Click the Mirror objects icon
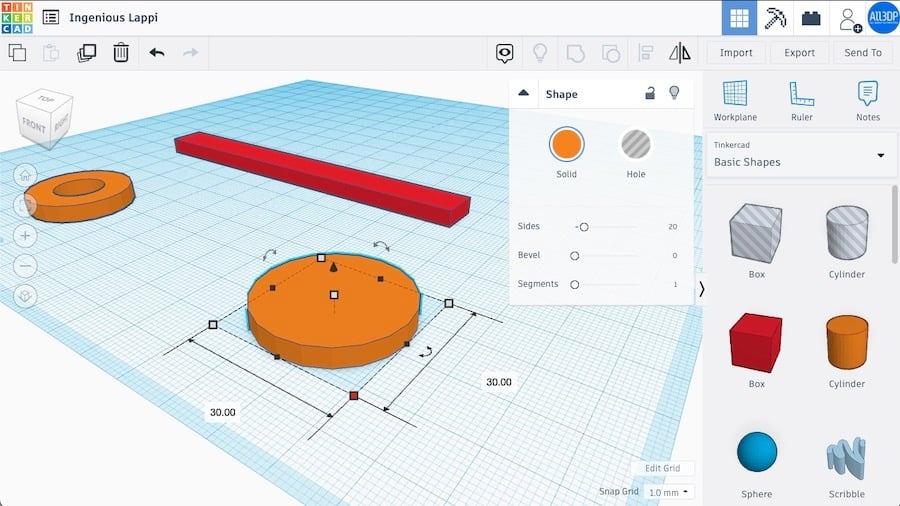The height and width of the screenshot is (506, 900). tap(679, 53)
